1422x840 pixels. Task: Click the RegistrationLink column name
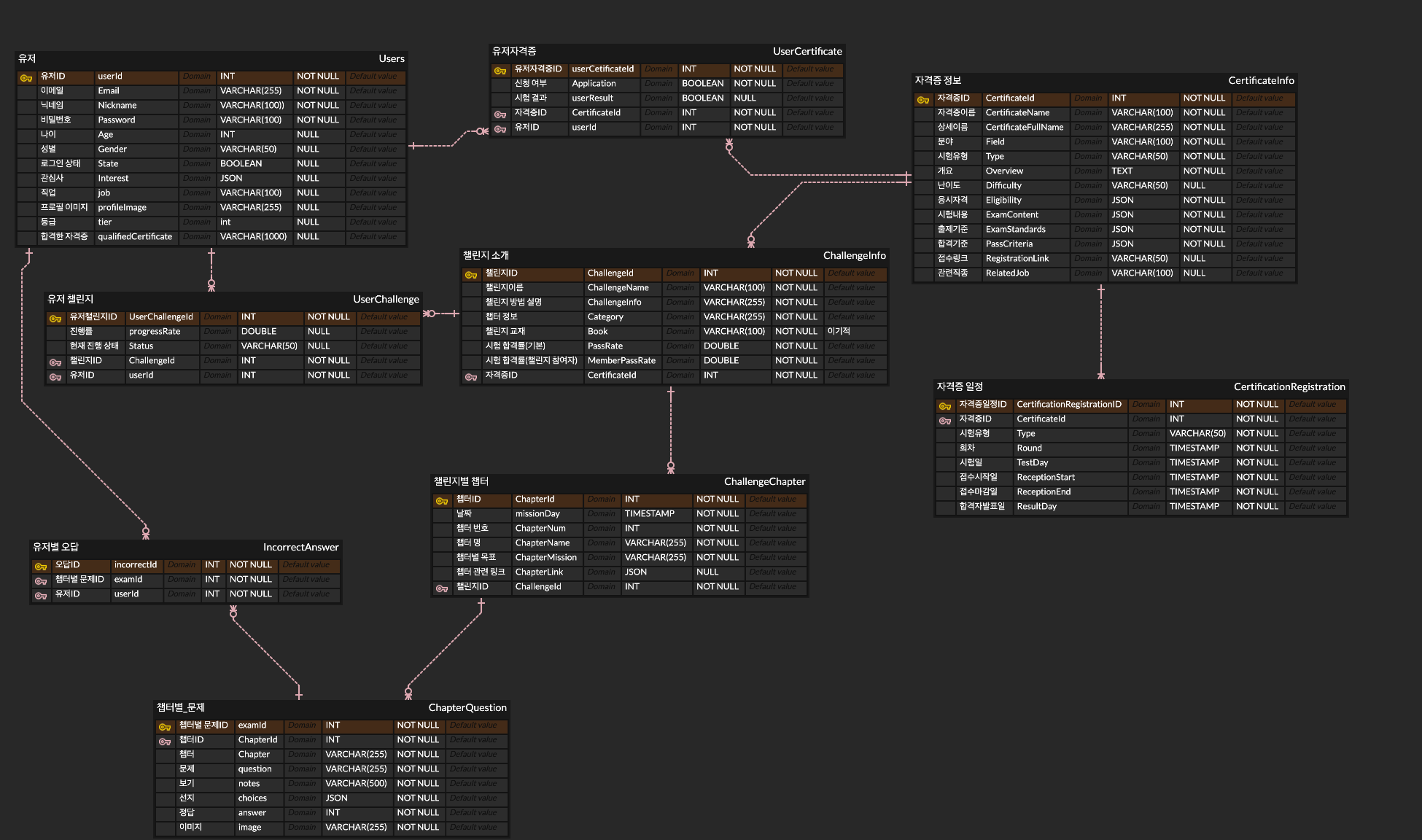pyautogui.click(x=1017, y=258)
